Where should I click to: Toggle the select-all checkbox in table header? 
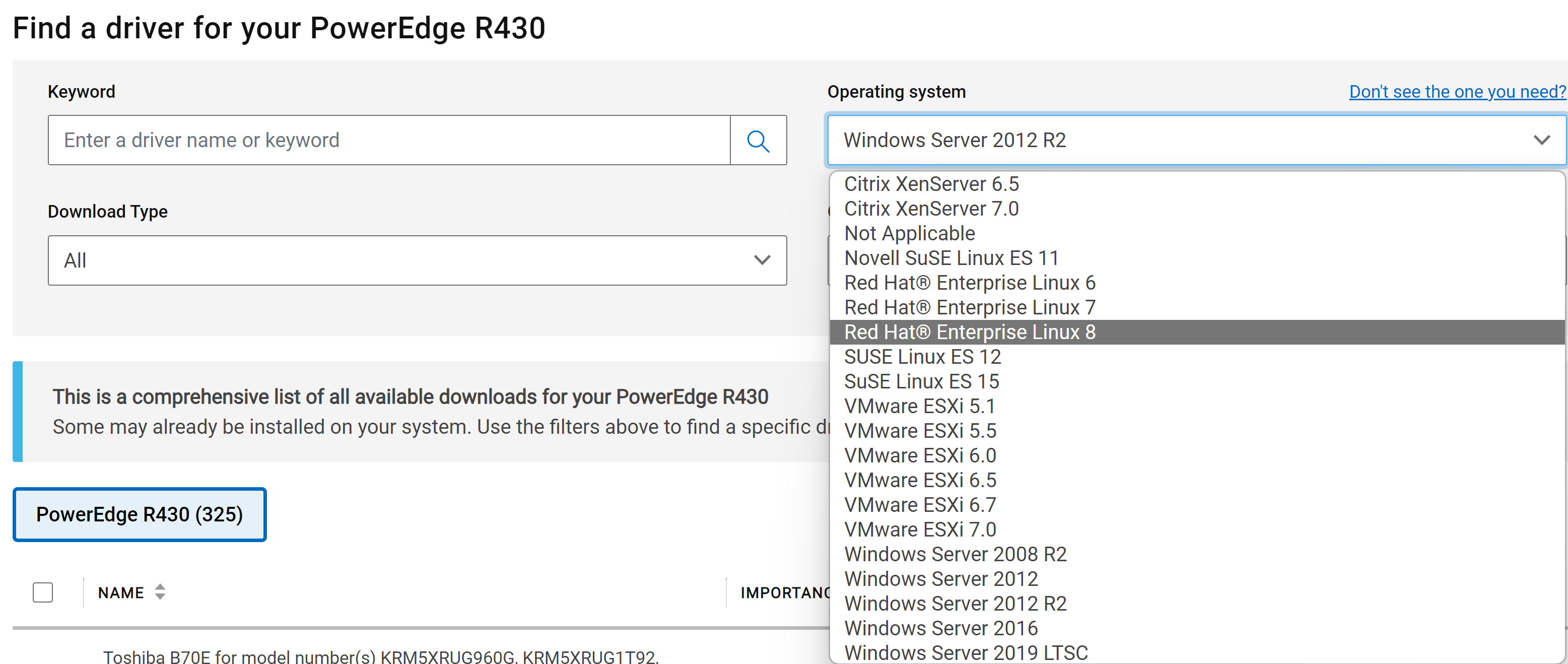coord(43,592)
